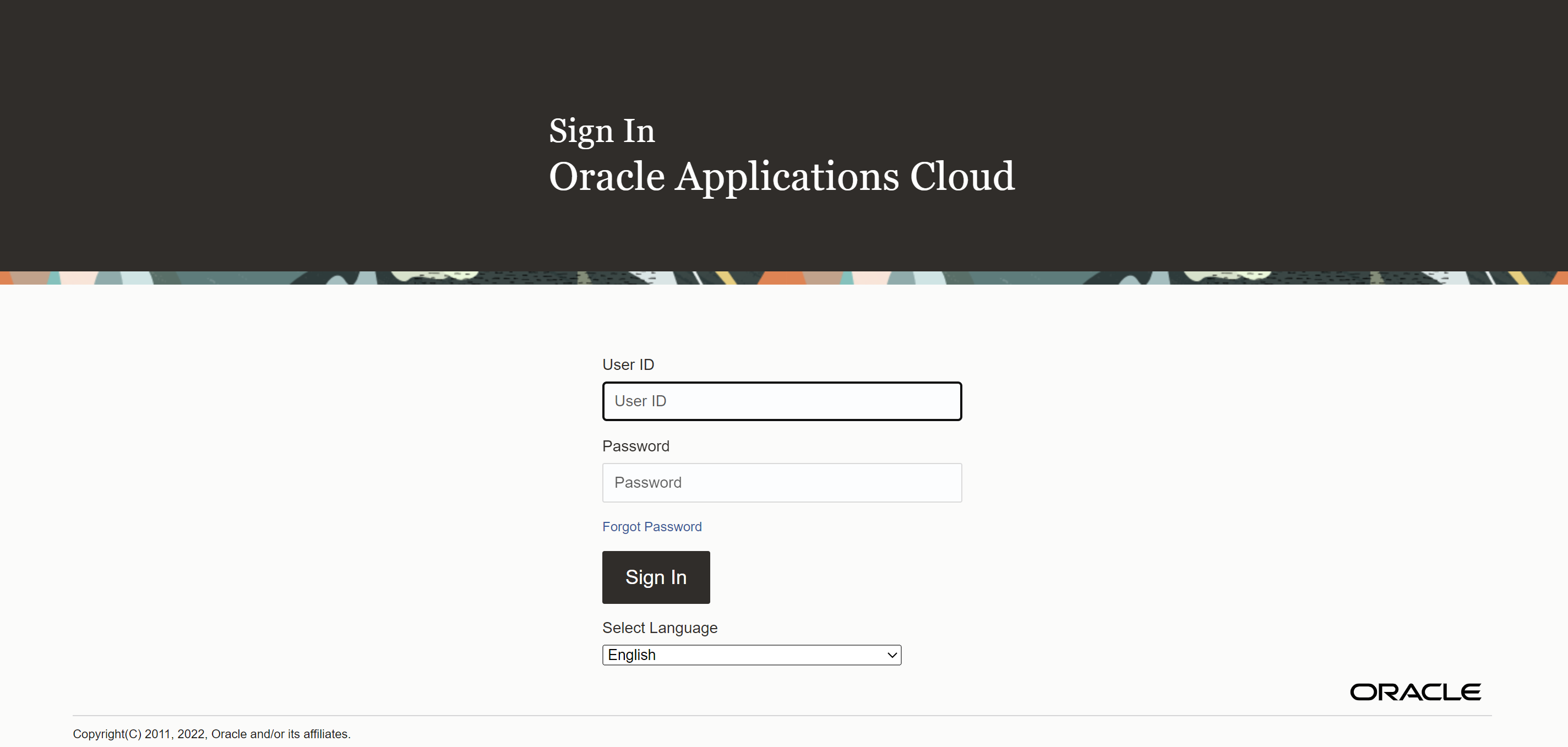Click the 'Oracle Applications Cloud' title text
The height and width of the screenshot is (747, 1568).
tap(781, 177)
